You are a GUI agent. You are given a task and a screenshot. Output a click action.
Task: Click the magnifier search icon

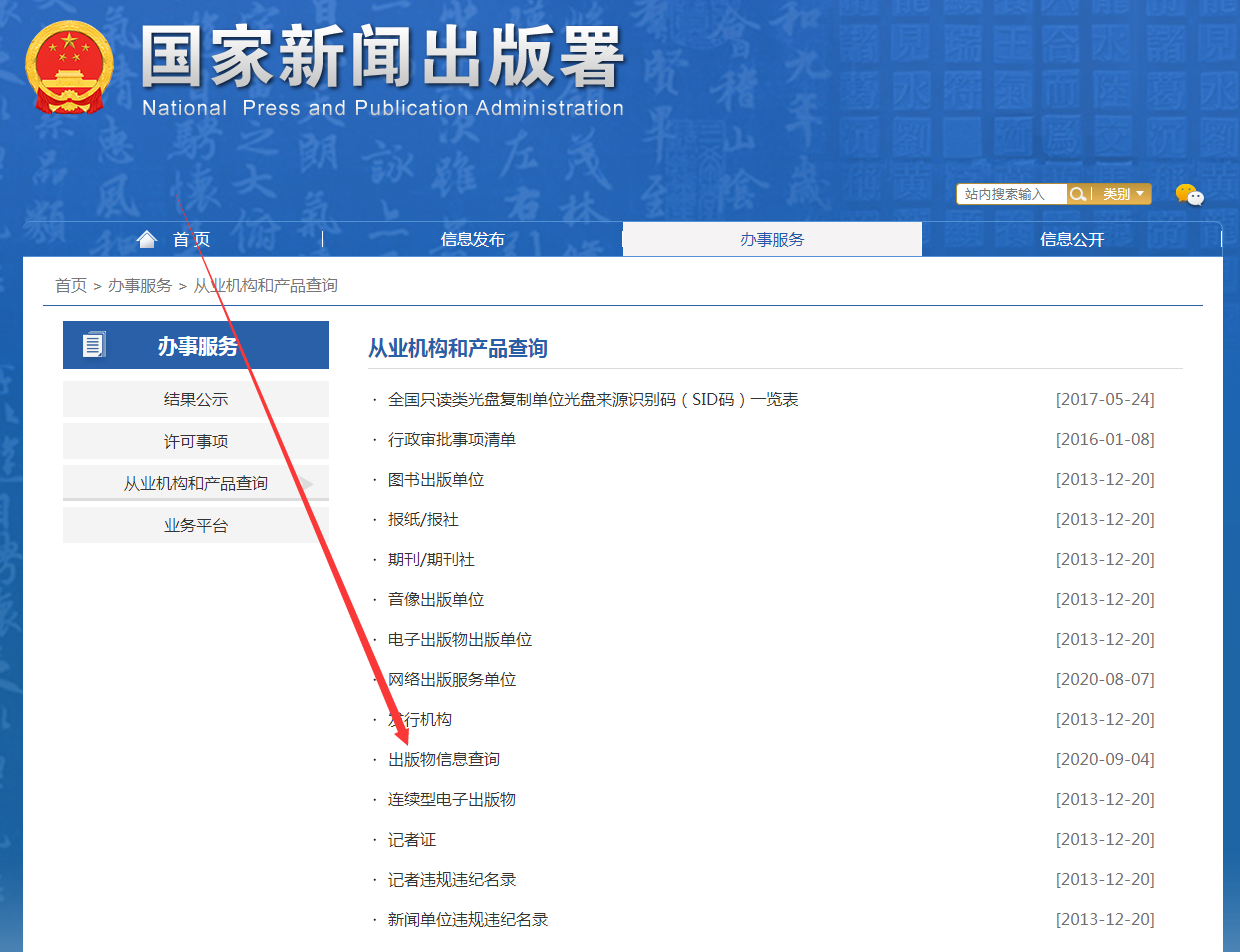pyautogui.click(x=1078, y=194)
